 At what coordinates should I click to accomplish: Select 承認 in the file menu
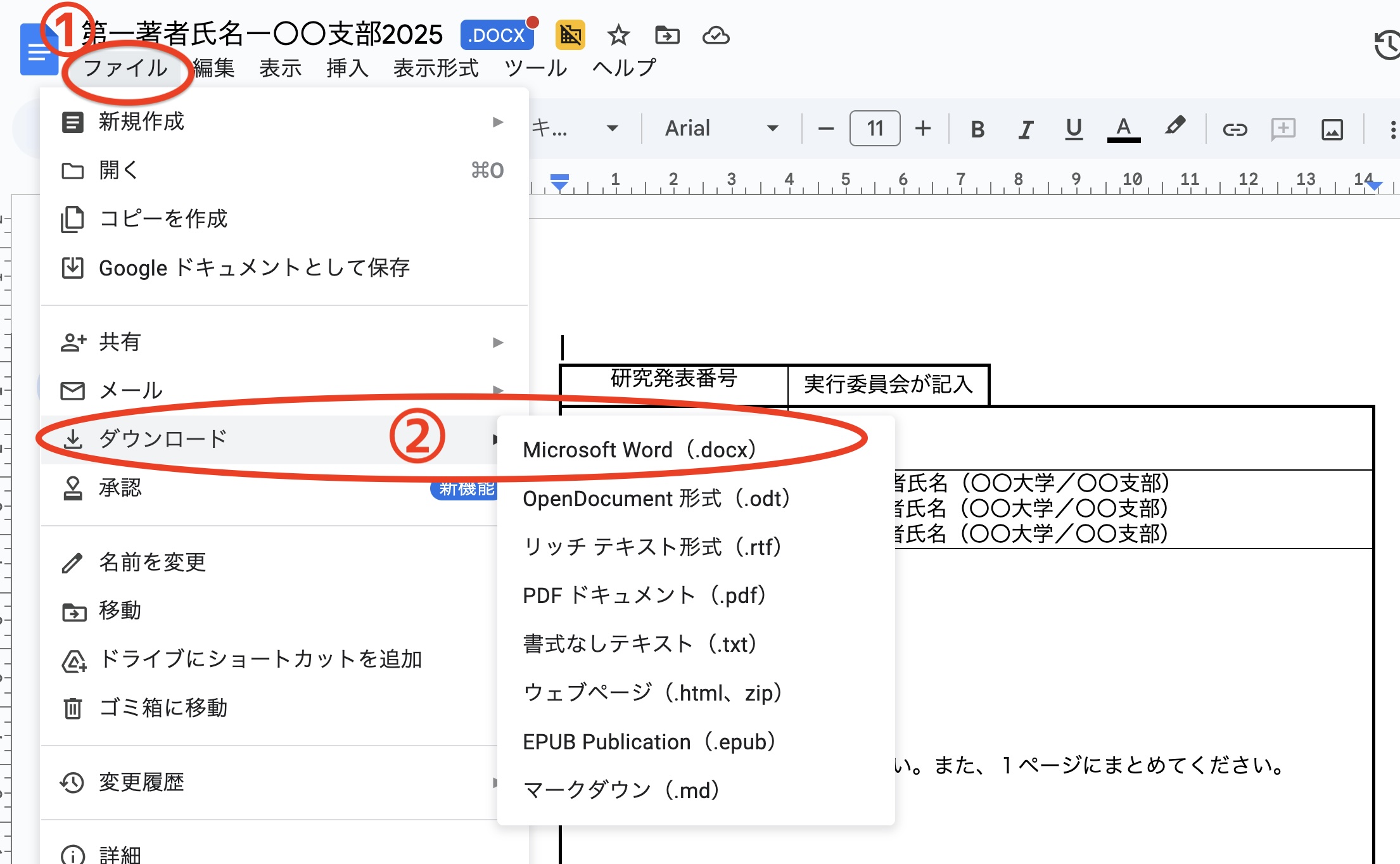tap(269, 488)
